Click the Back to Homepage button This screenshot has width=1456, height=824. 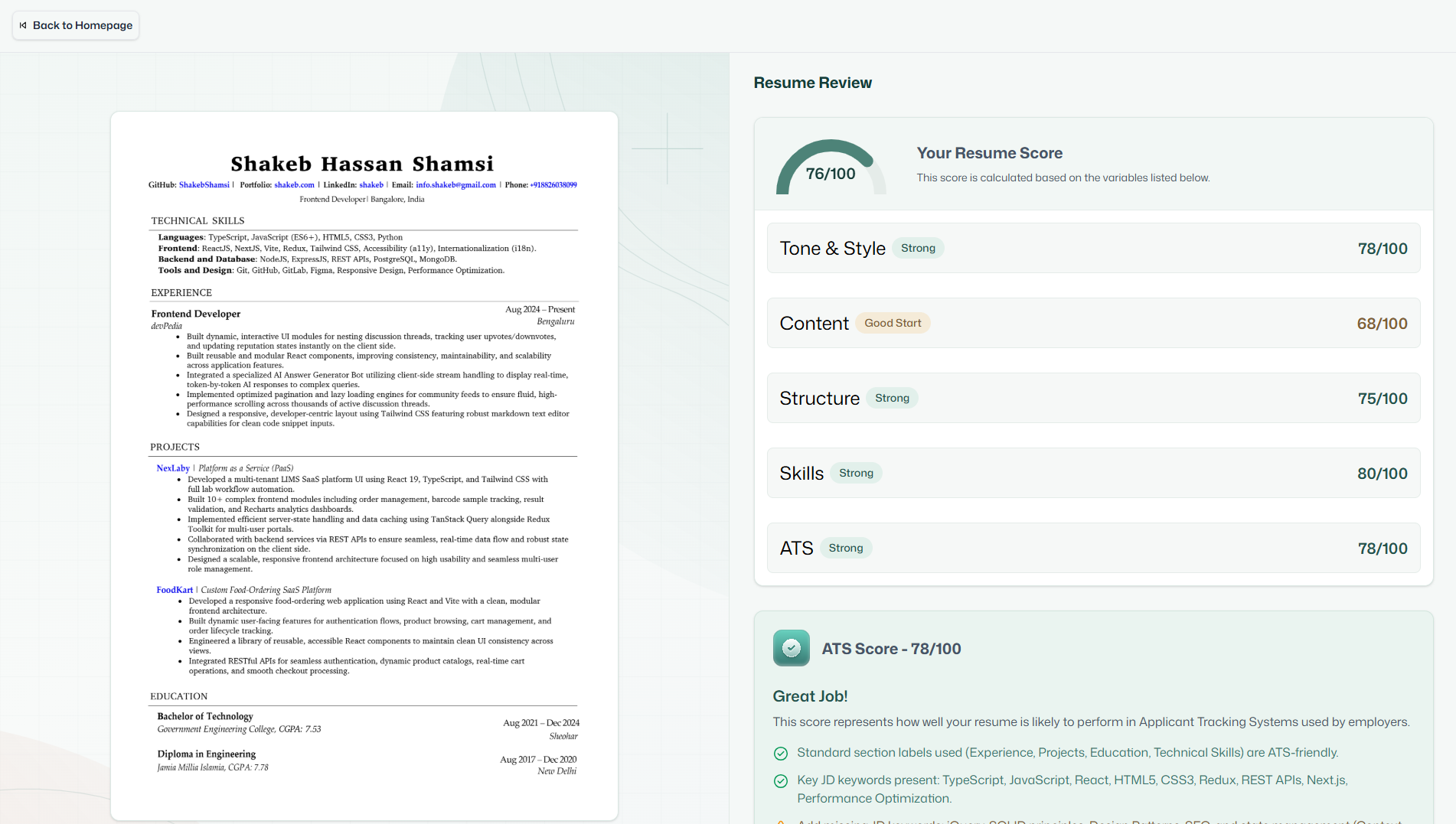click(x=76, y=25)
